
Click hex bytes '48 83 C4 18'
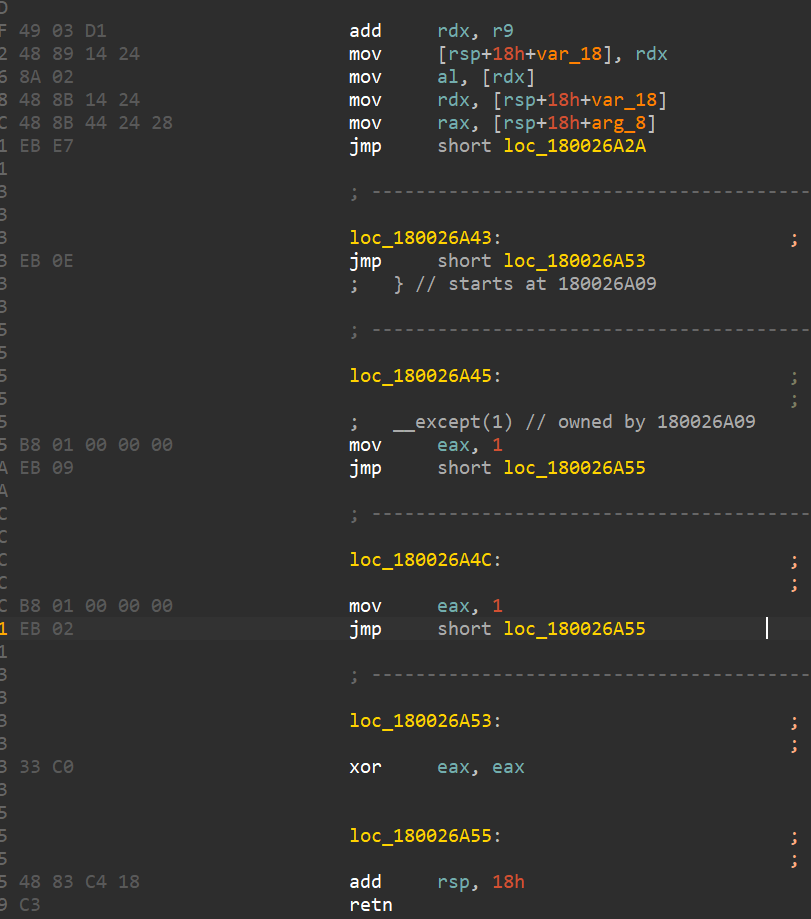79,881
